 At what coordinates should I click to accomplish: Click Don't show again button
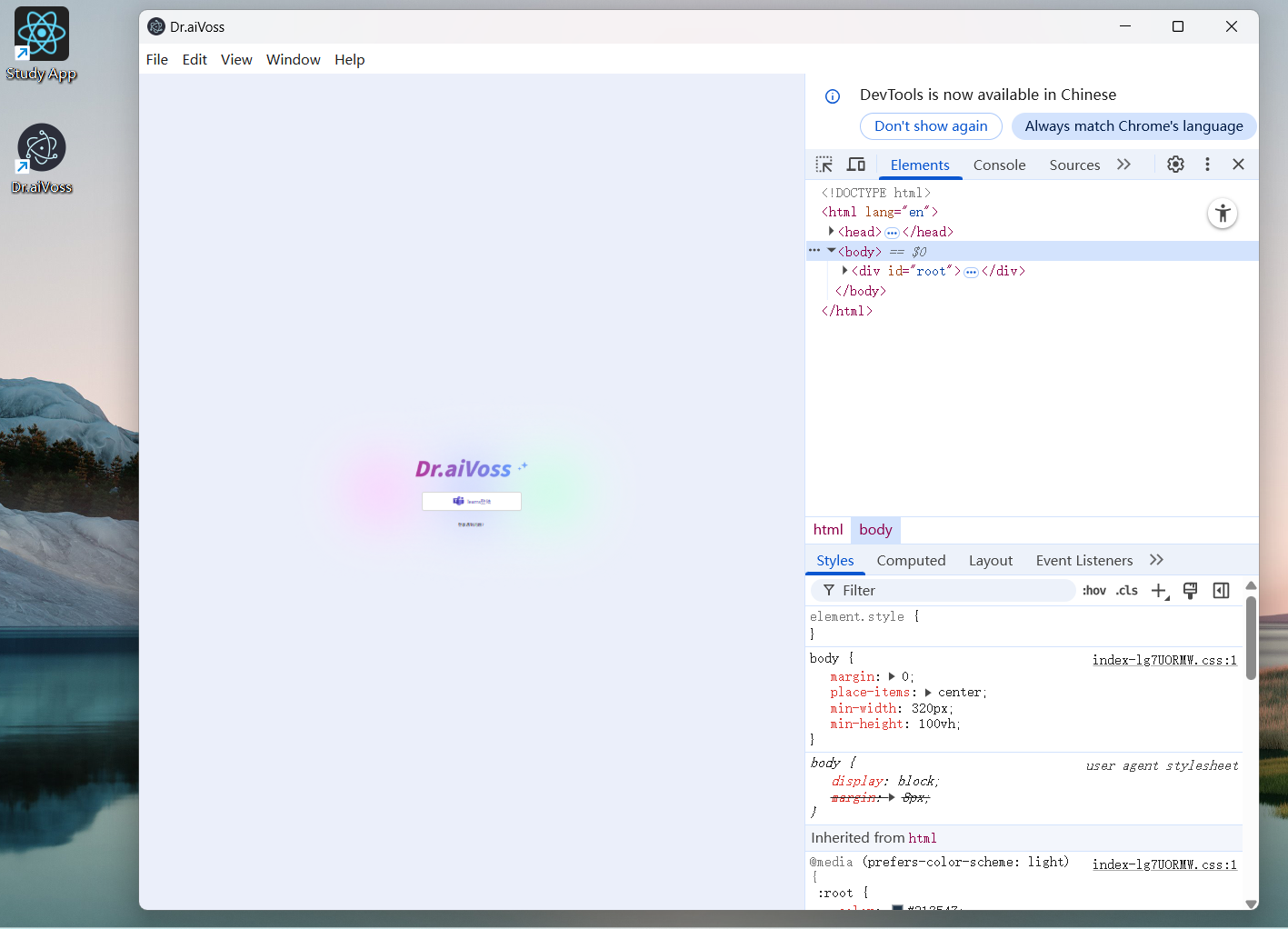[x=931, y=126]
